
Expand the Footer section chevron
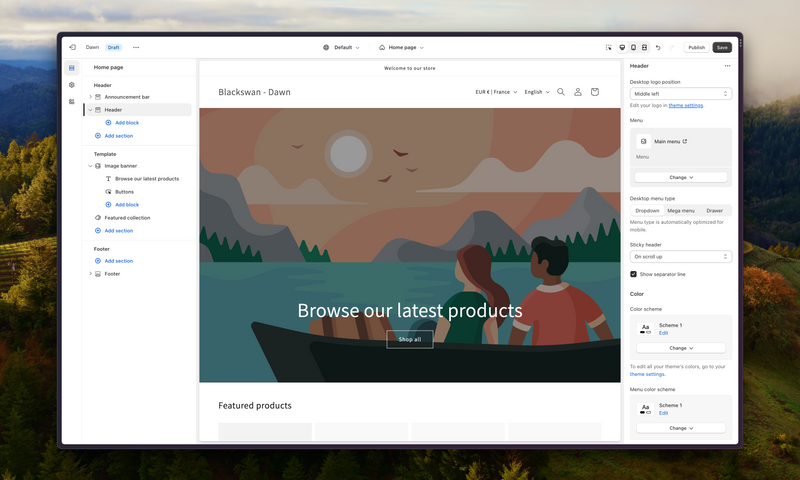tap(90, 274)
